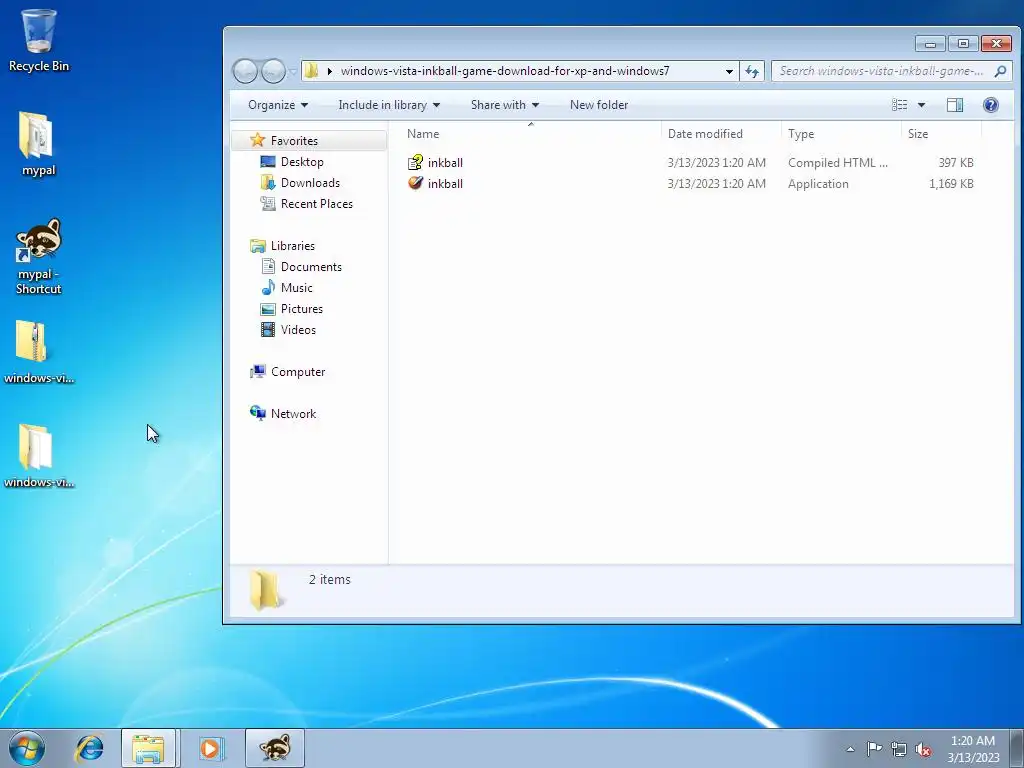Viewport: 1024px width, 768px height.
Task: Open Recent Places in Favorites
Action: (x=317, y=204)
